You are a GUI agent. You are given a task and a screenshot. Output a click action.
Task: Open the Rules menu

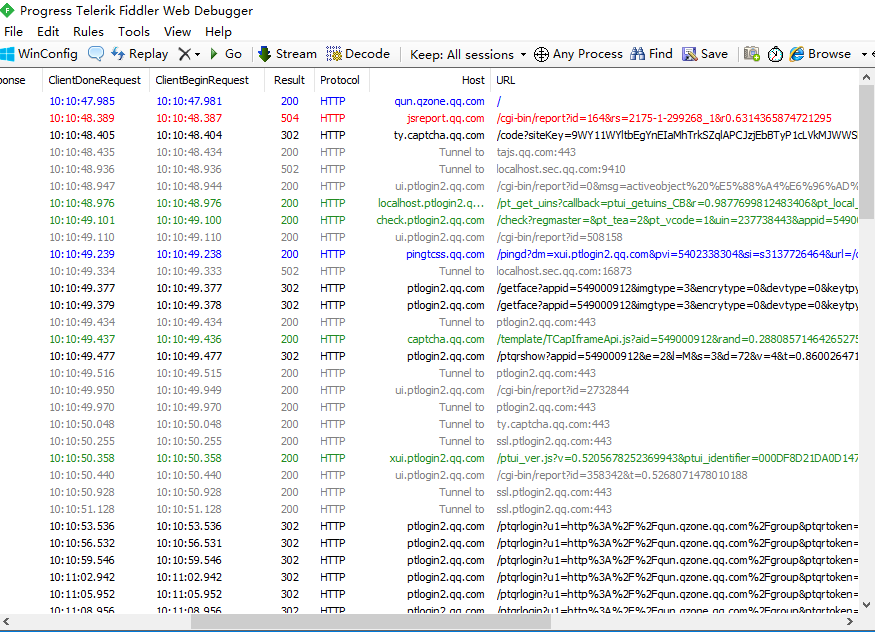[x=88, y=32]
